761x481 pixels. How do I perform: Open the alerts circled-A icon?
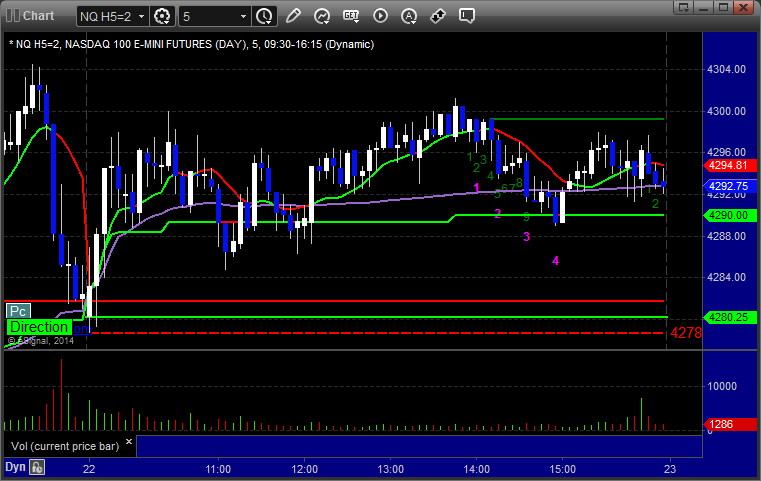409,16
